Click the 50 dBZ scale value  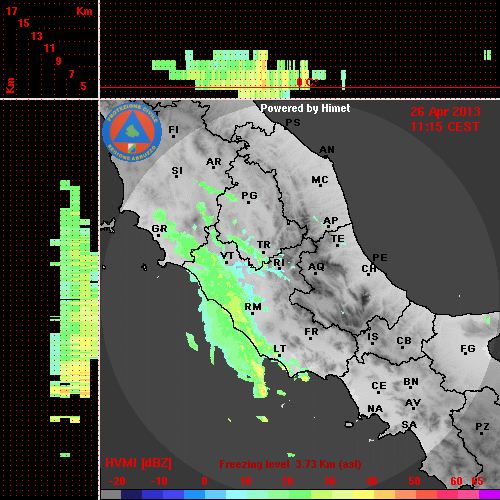click(x=414, y=481)
